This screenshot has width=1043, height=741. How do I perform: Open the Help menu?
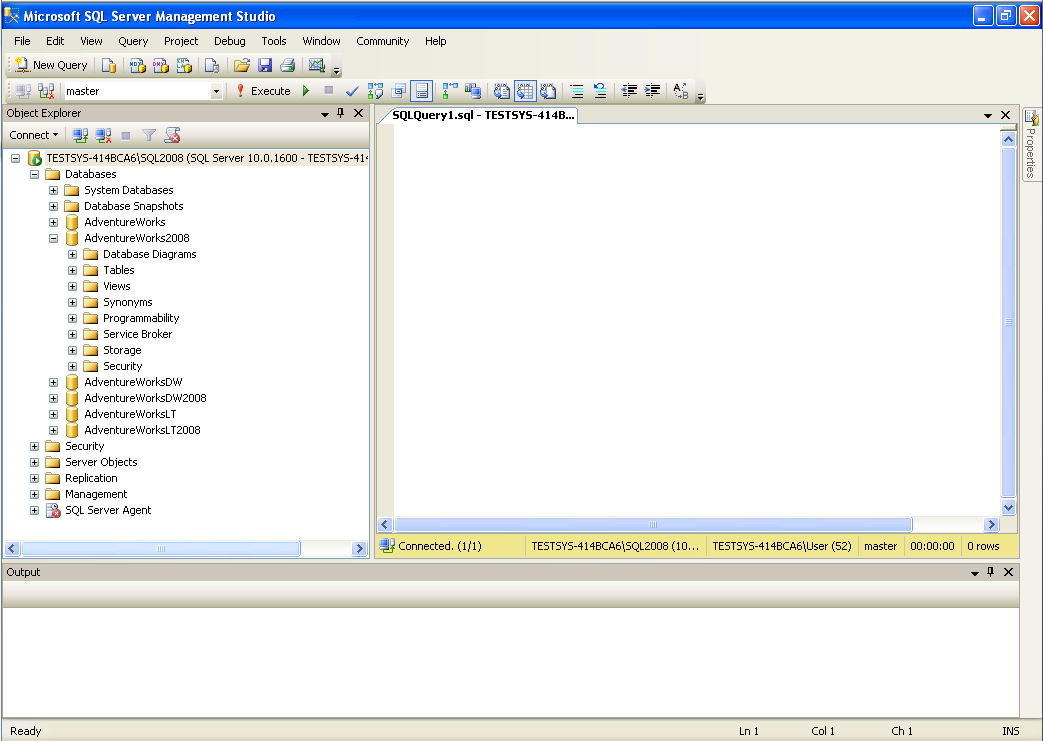pos(436,41)
